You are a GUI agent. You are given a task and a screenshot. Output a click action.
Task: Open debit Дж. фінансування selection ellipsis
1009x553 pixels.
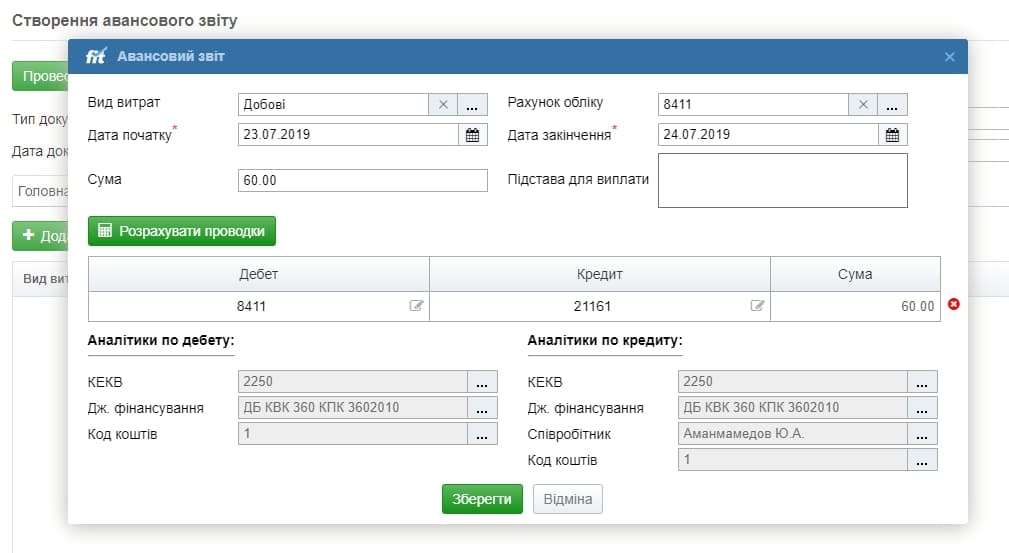pos(482,408)
